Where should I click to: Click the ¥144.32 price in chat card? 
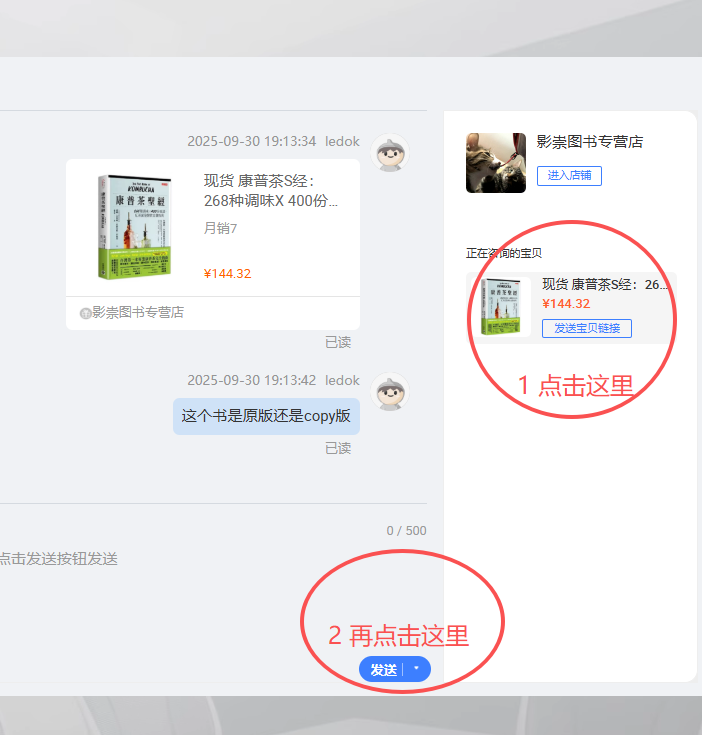pyautogui.click(x=227, y=274)
